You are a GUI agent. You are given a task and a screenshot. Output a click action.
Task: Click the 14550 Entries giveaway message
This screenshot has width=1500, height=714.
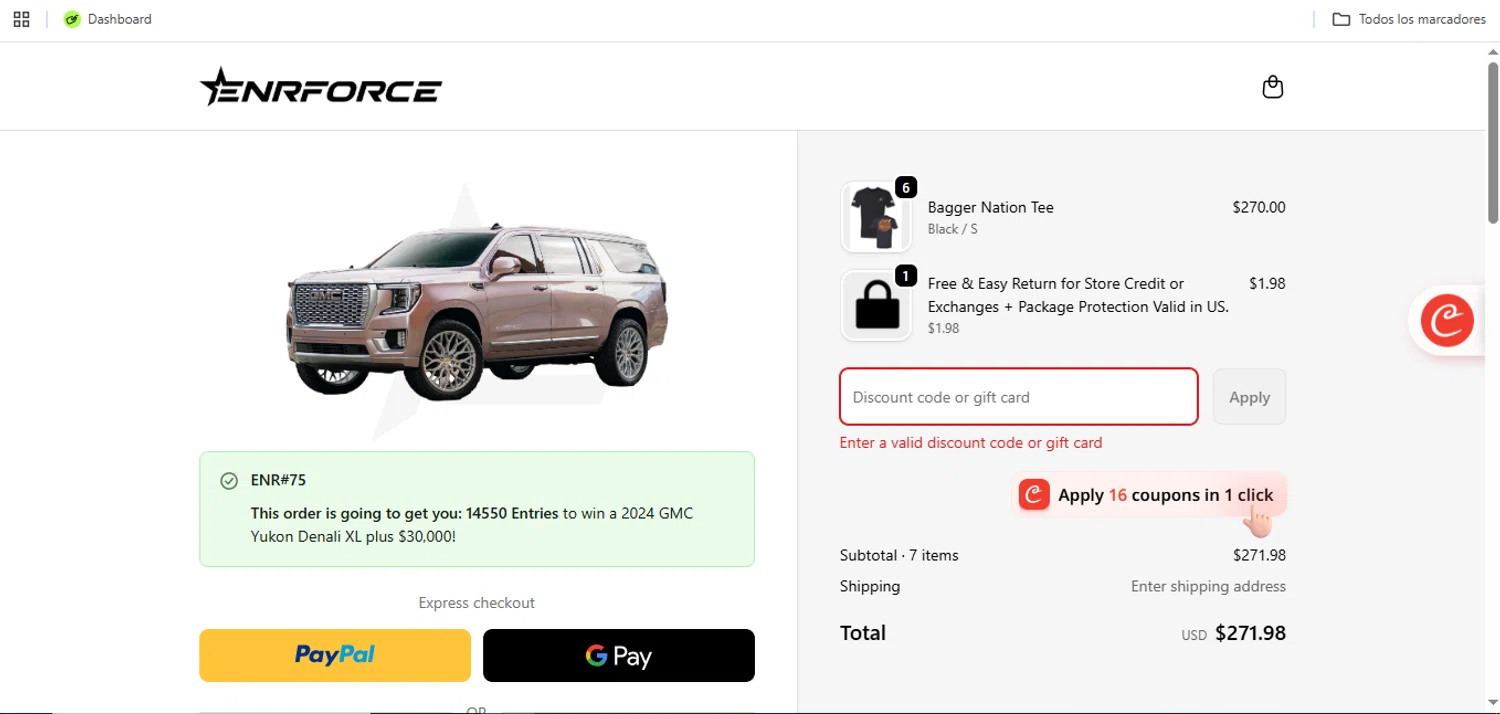[472, 525]
